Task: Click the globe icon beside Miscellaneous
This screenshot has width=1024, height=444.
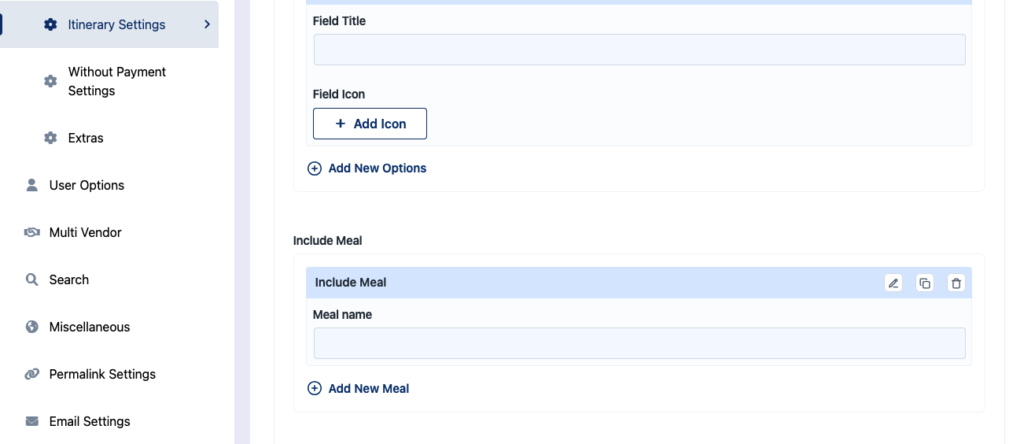Action: (x=32, y=327)
